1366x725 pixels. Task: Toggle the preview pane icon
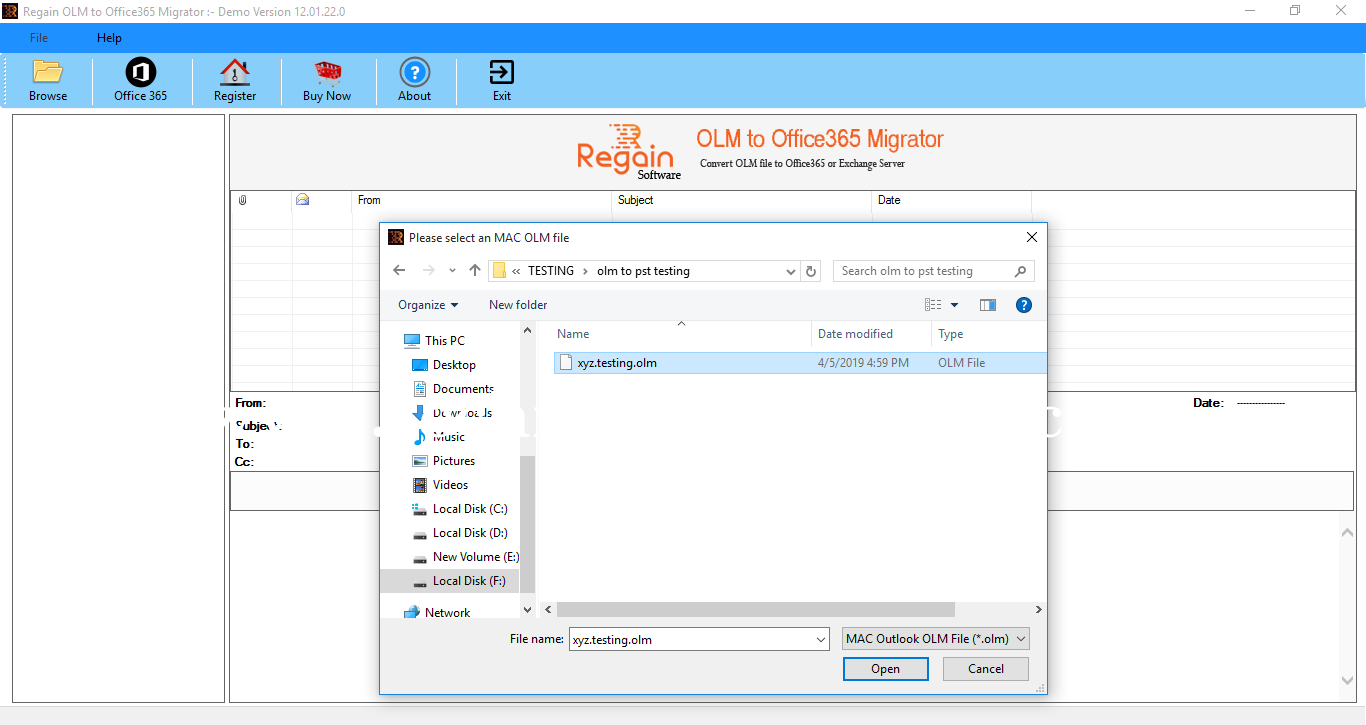pos(988,305)
